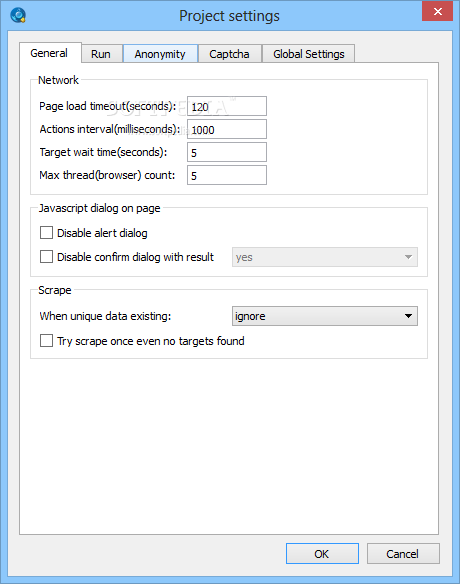The height and width of the screenshot is (584, 460).
Task: Click the Actions interval field
Action: point(227,130)
